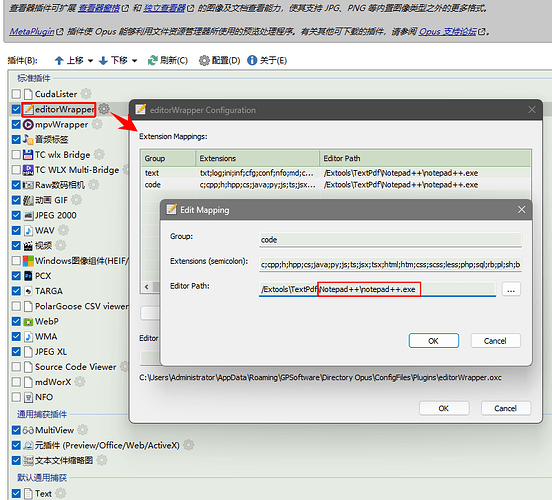Click gear icon next to MultiView
Image resolution: width=552 pixels, height=500 pixels.
(x=83, y=430)
